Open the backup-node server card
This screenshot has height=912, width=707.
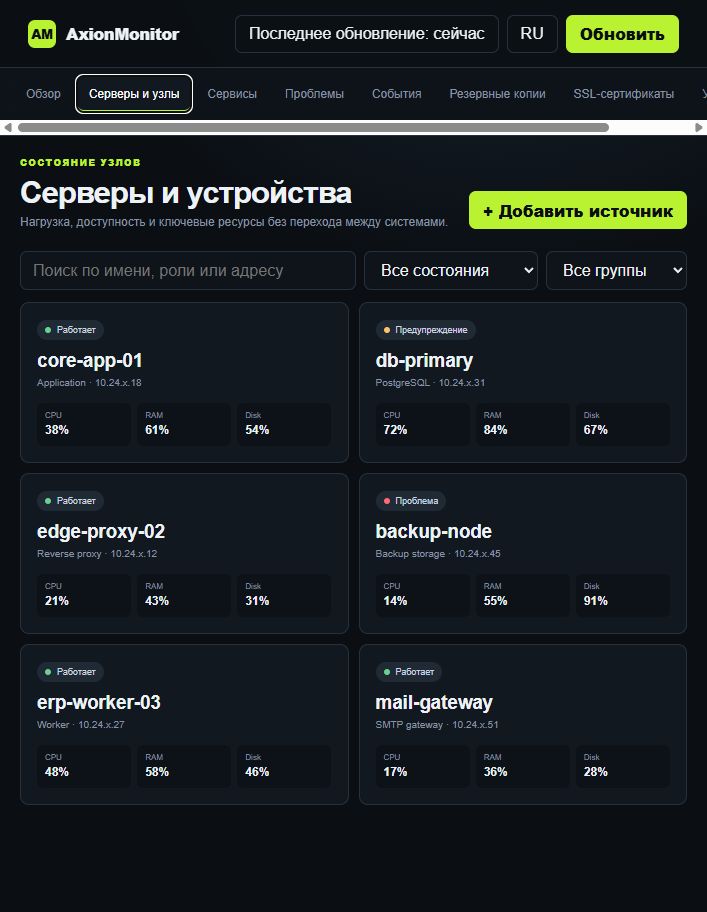(x=523, y=553)
